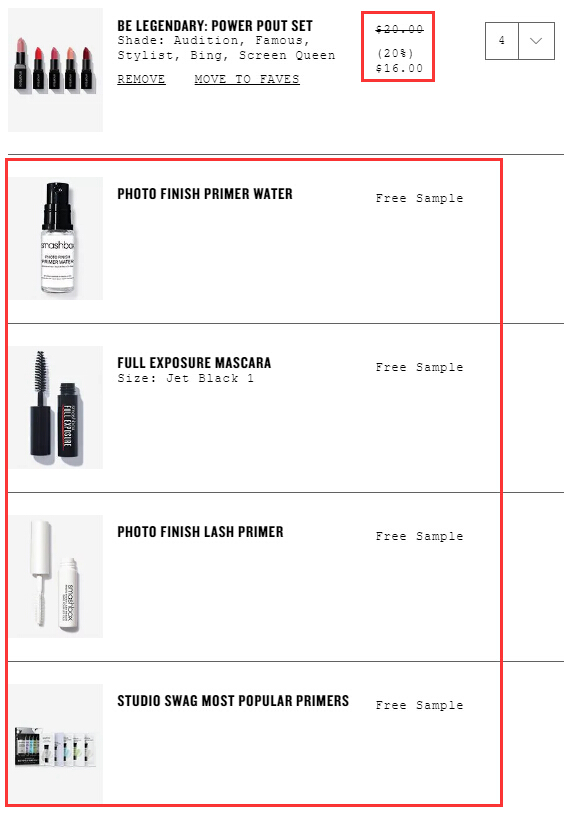Click the Size: Jet Black 1 text

[186, 378]
